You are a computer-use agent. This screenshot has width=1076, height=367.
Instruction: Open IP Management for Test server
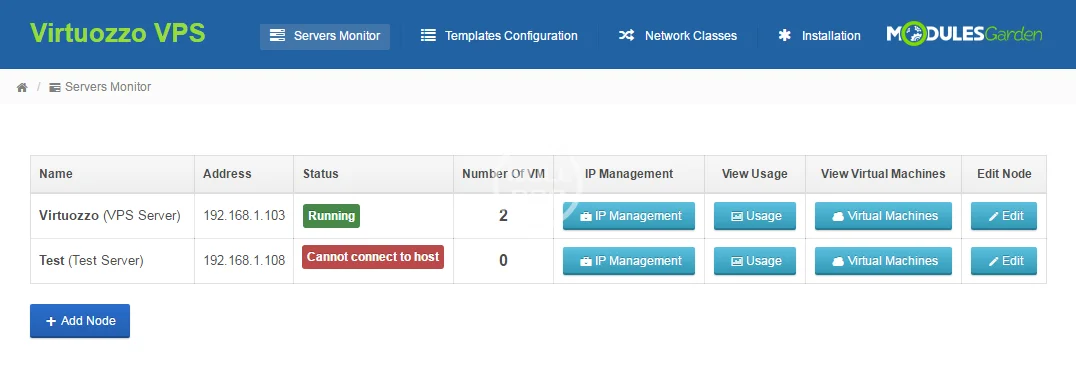pyautogui.click(x=629, y=261)
